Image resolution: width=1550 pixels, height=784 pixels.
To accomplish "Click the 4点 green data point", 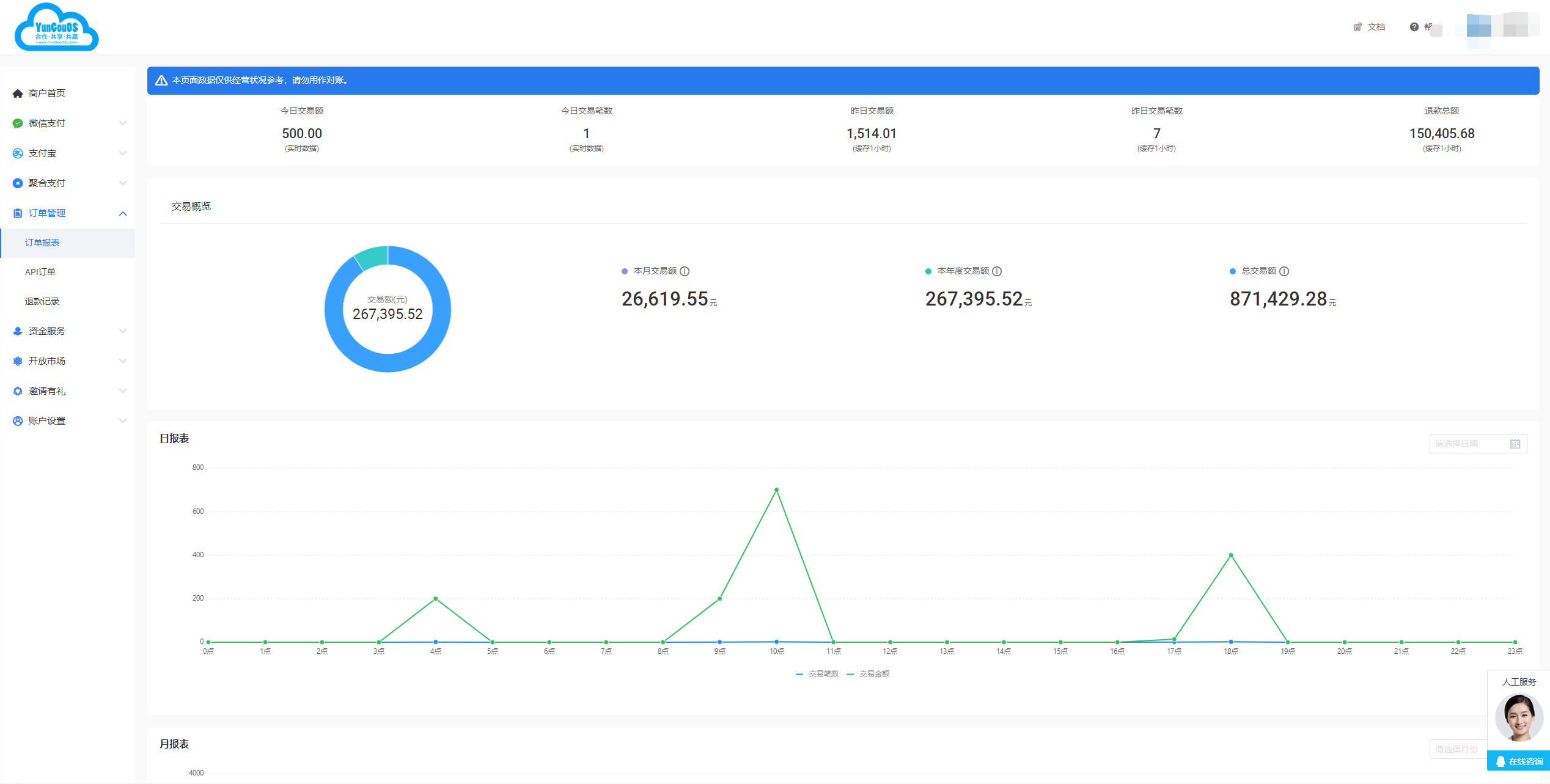I will pos(436,599).
